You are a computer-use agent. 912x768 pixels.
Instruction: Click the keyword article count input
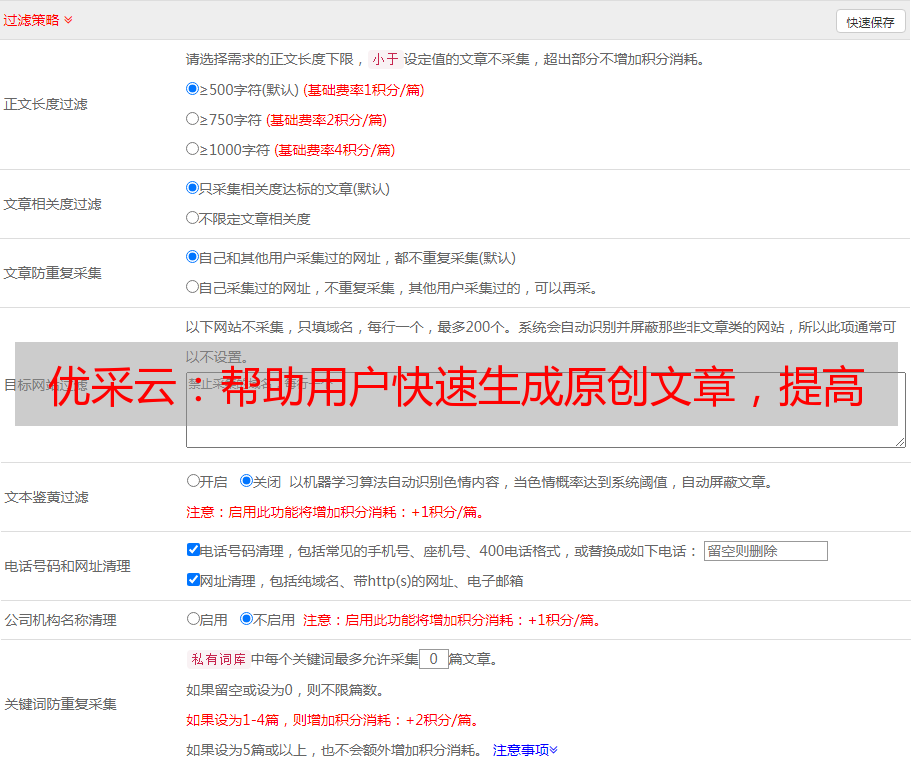click(433, 659)
